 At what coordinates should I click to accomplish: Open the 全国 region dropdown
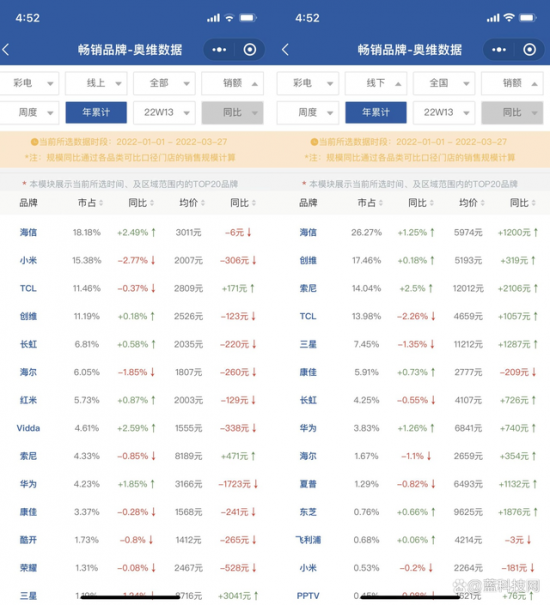[444, 83]
